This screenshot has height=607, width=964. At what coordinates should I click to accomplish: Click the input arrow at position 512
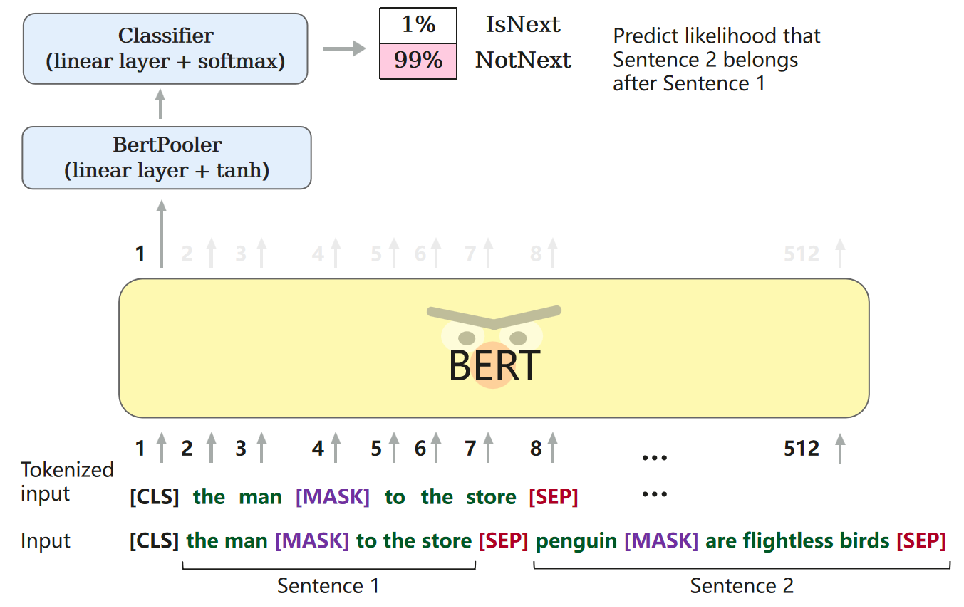(x=840, y=447)
